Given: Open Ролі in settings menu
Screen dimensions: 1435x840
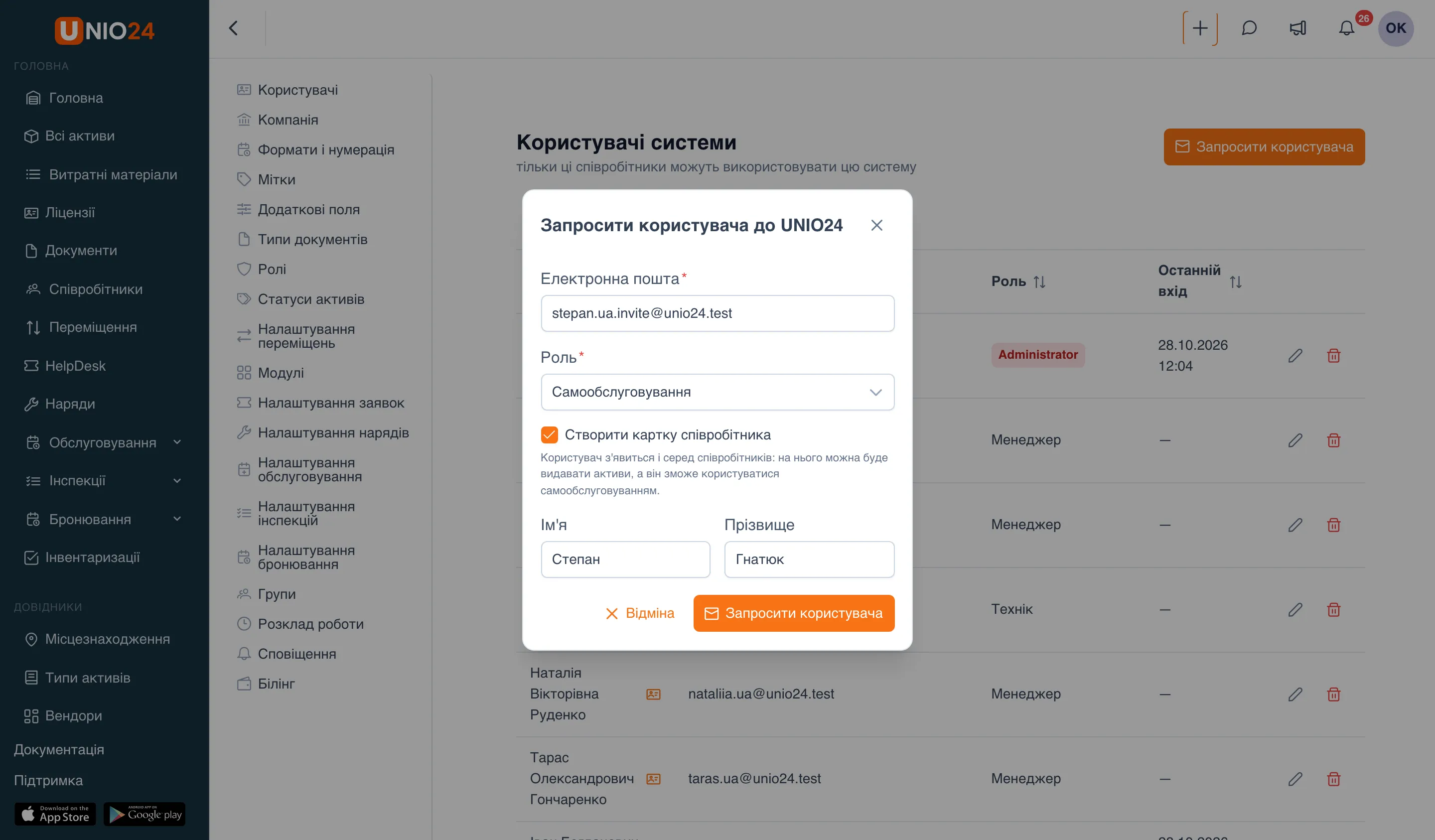Looking at the screenshot, I should (272, 269).
